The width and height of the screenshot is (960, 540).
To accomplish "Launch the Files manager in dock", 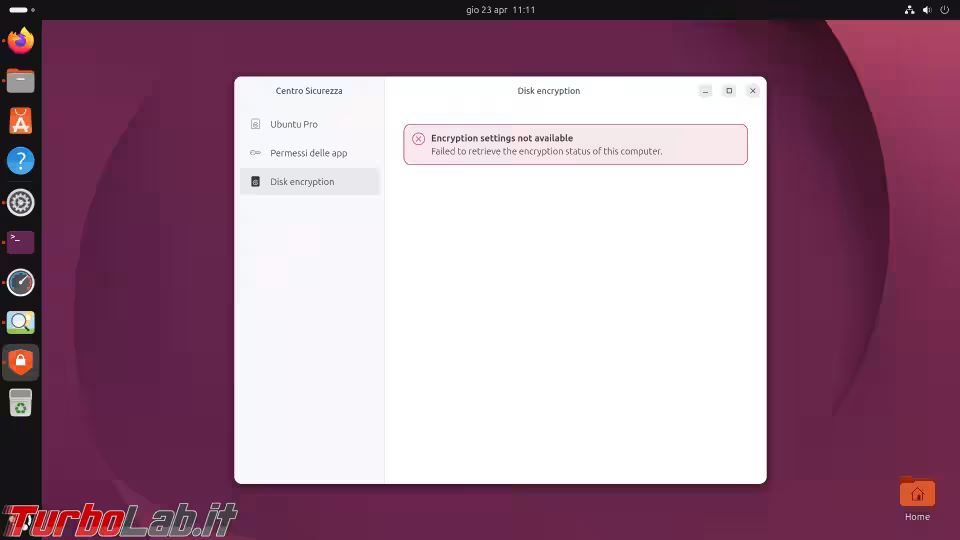I will 21,81.
